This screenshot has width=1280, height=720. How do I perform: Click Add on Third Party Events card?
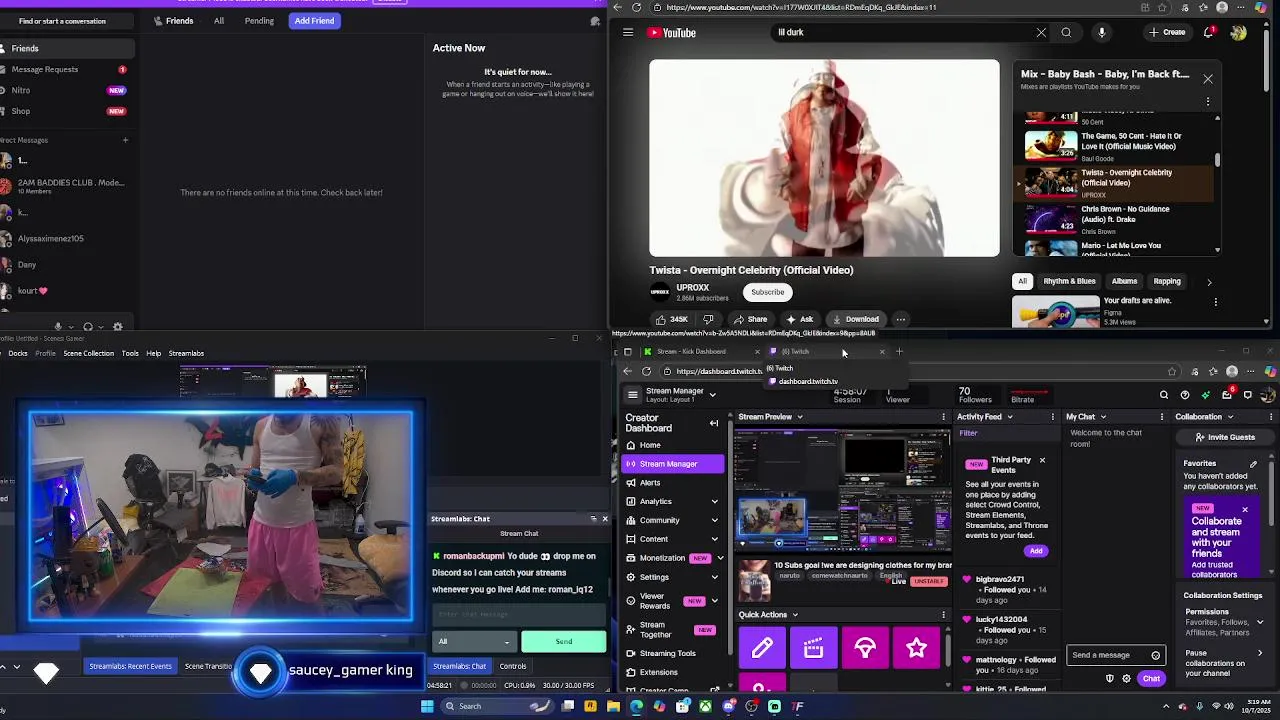pyautogui.click(x=1036, y=551)
